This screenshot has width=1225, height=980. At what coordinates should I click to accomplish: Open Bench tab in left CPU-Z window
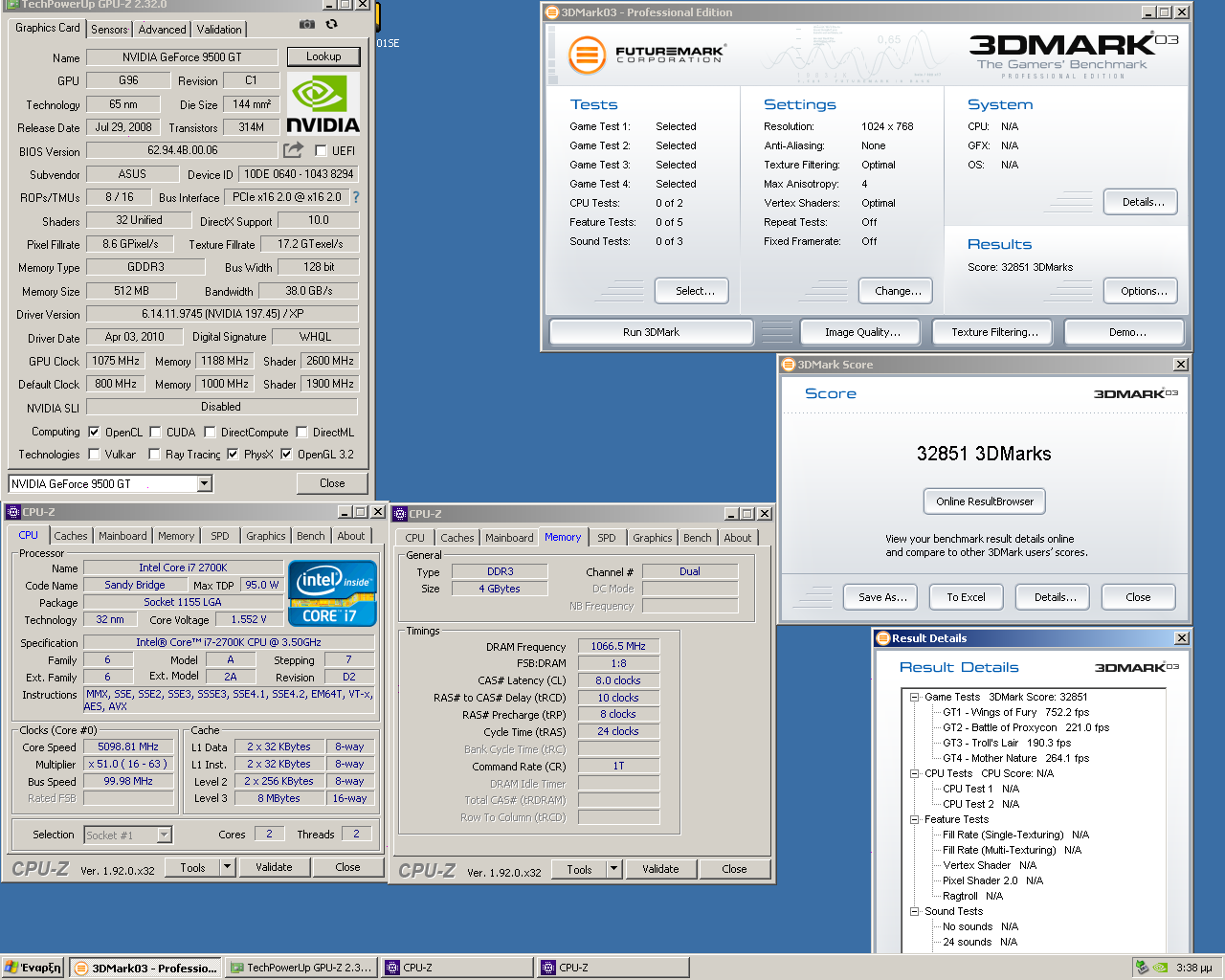pos(310,536)
